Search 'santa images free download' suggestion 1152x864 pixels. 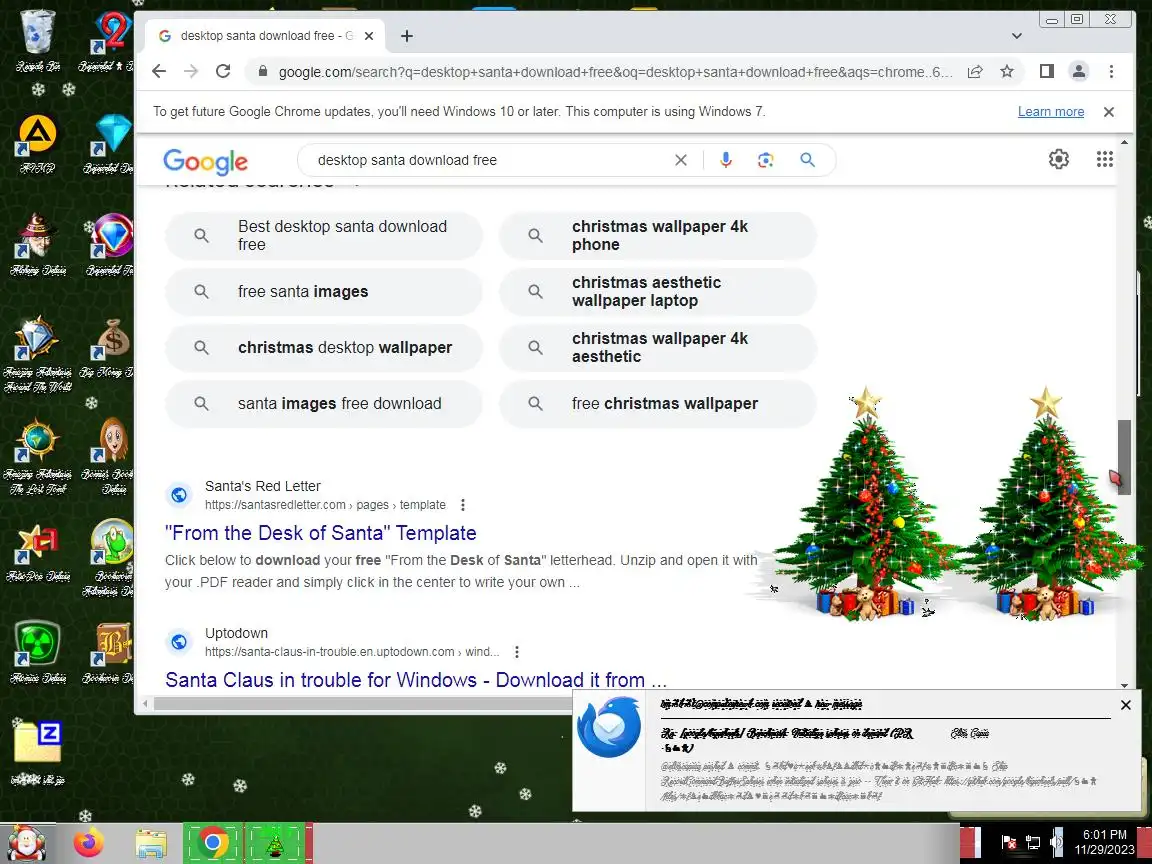(x=324, y=403)
